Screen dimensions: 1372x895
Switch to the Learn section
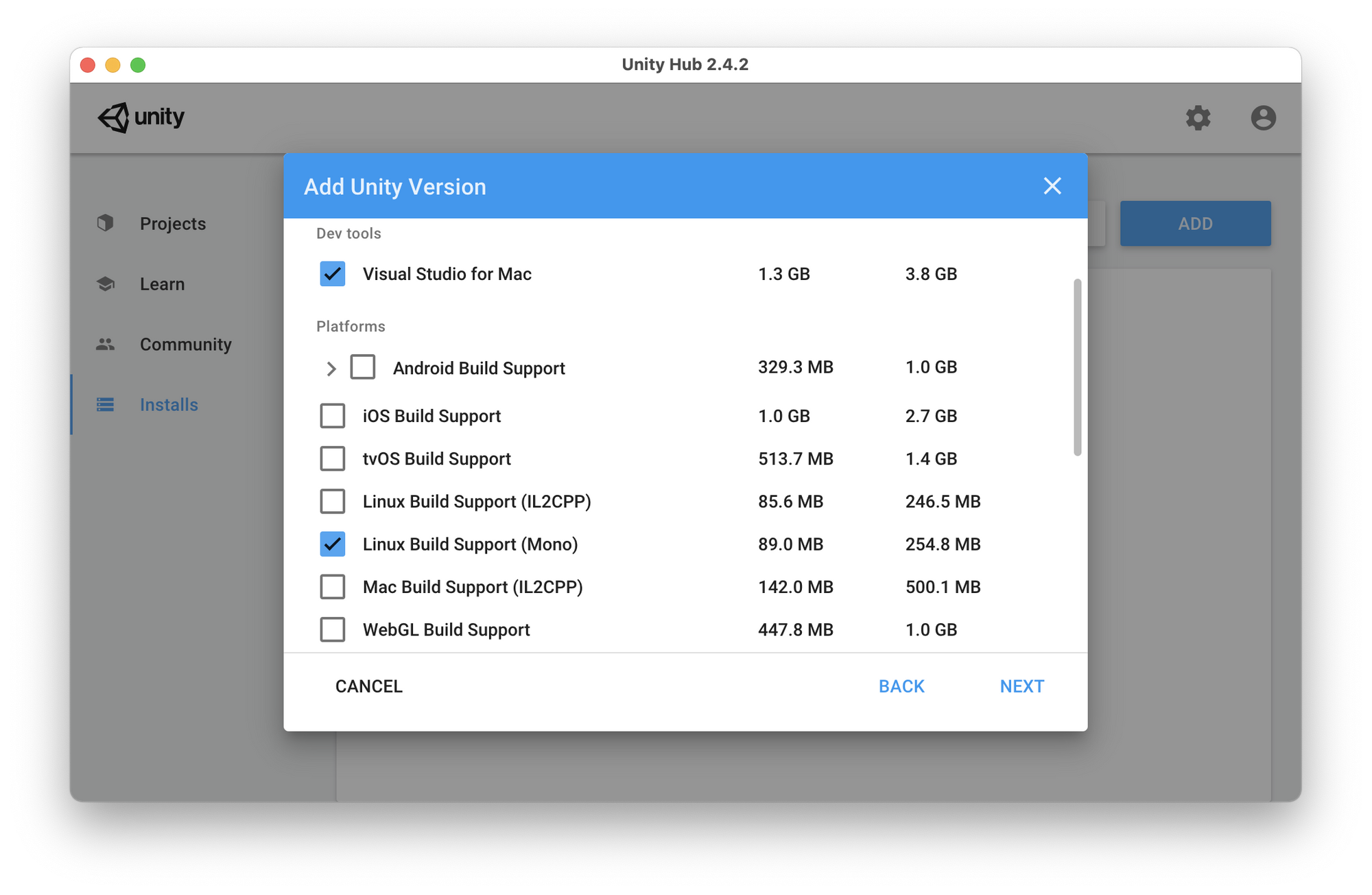pos(162,284)
